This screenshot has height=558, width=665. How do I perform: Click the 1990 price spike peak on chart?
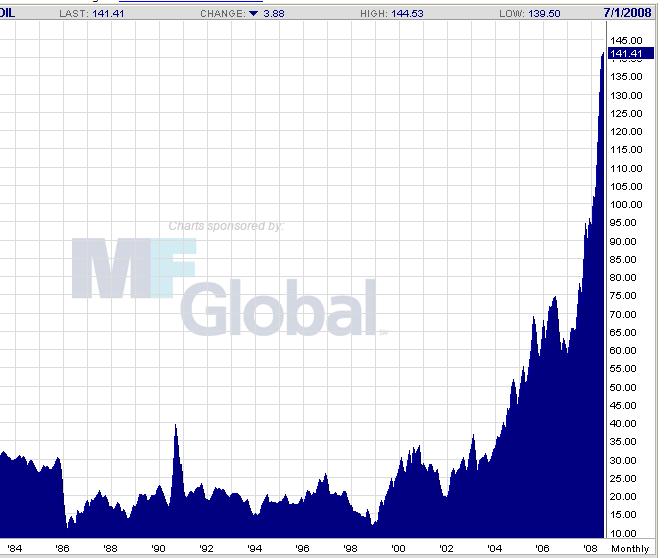[176, 427]
